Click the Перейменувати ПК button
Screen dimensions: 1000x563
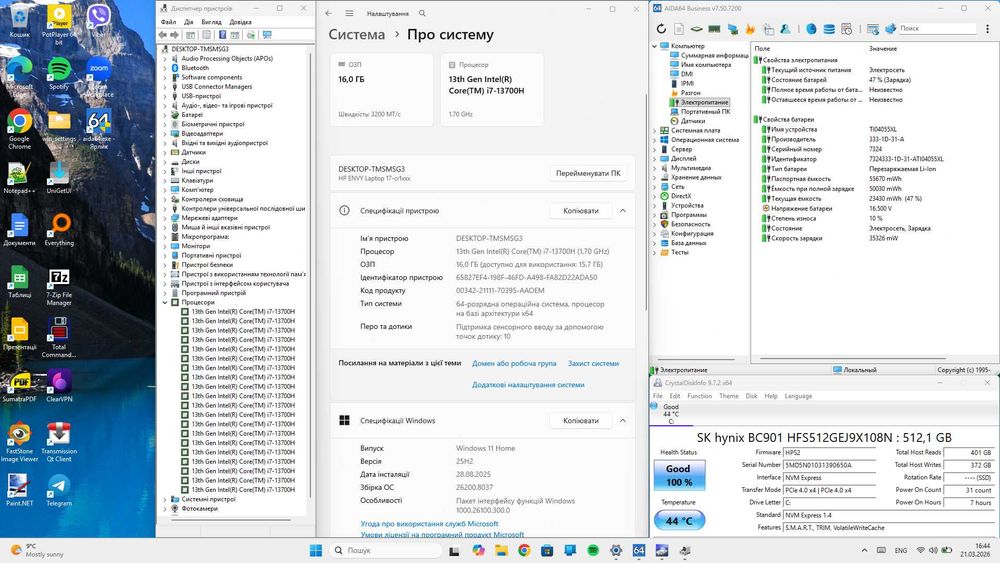click(x=588, y=173)
